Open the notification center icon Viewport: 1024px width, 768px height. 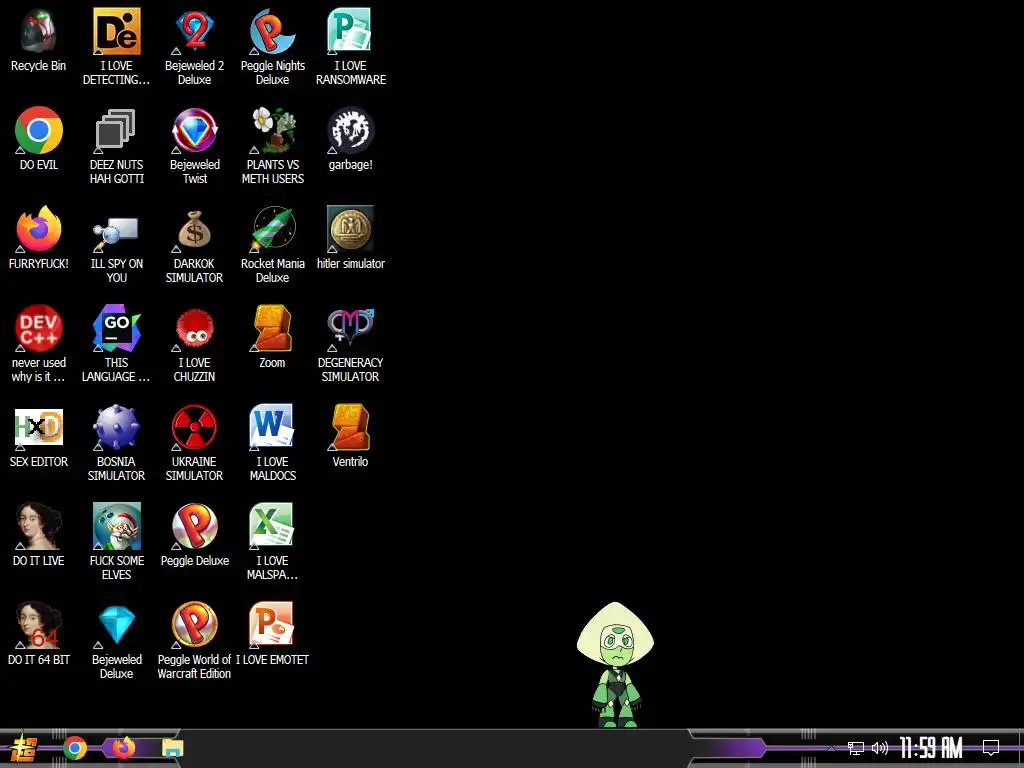point(991,748)
